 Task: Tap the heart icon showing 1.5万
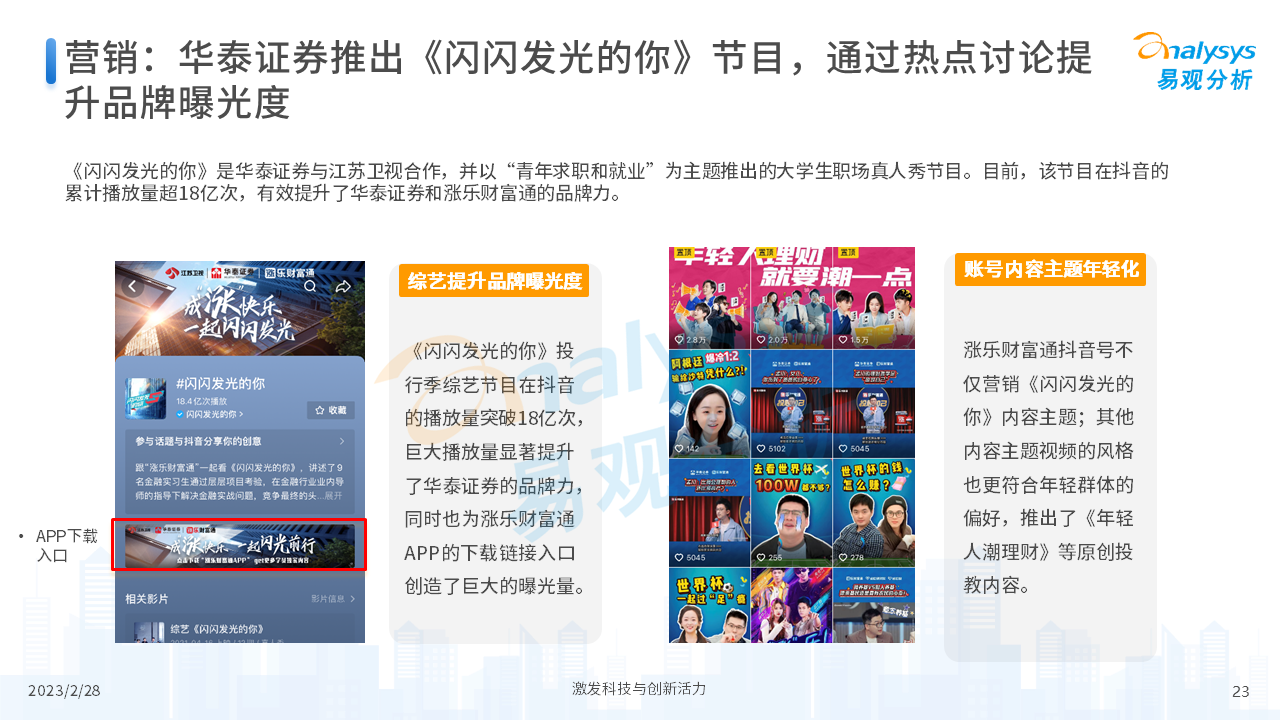coord(842,339)
